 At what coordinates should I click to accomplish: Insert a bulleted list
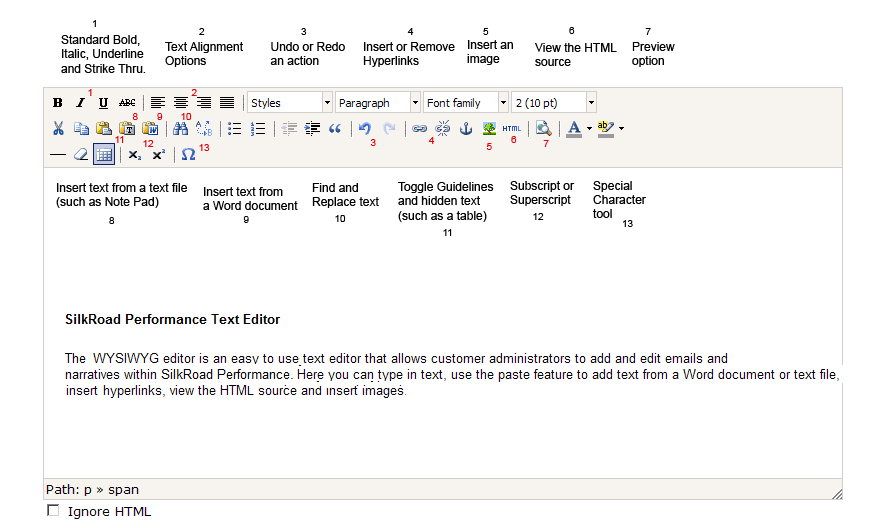[x=234, y=129]
